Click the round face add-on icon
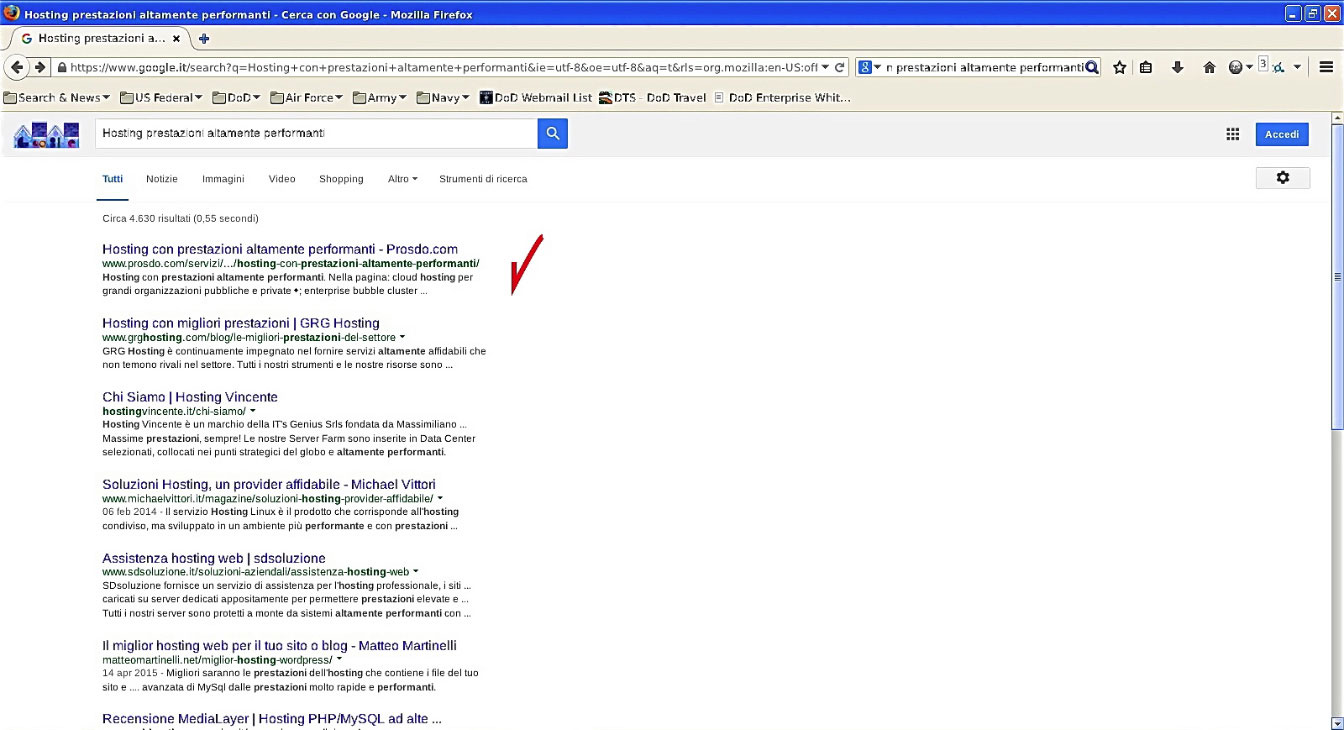The image size is (1344, 730). click(1236, 67)
